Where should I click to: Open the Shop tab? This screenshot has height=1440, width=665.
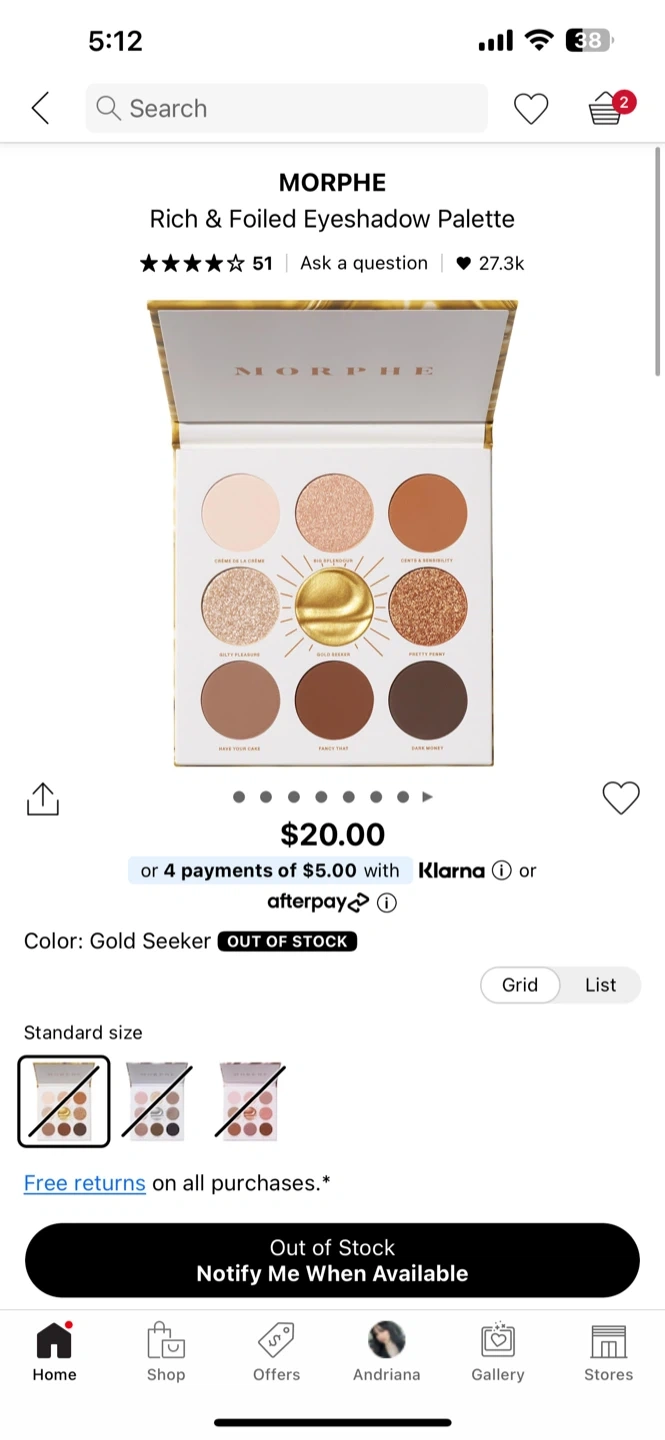(166, 1351)
